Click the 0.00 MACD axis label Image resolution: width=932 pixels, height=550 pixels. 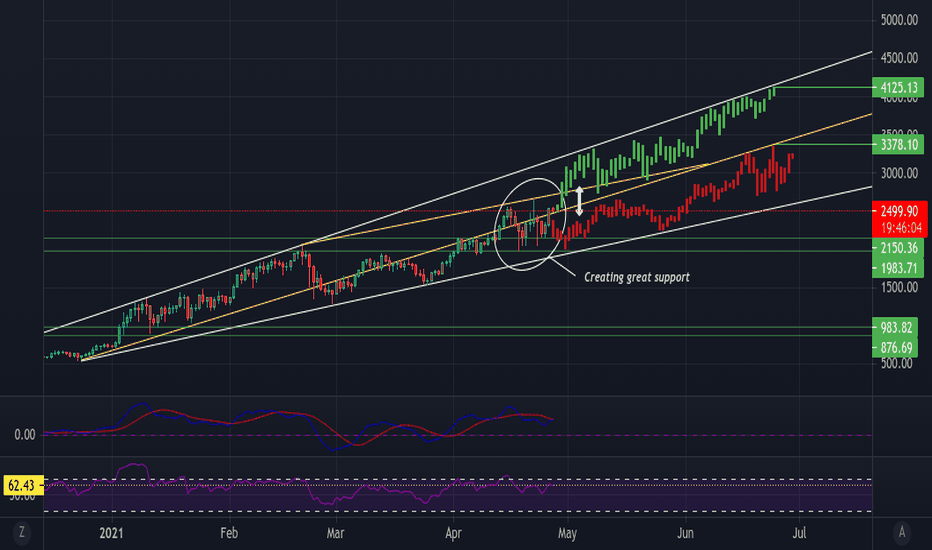point(24,435)
